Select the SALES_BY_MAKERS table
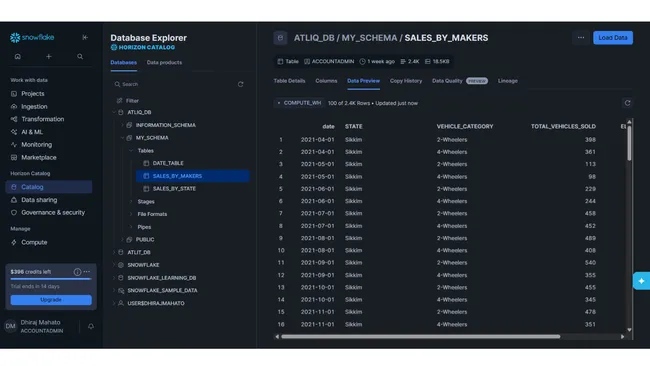650x366 pixels. [x=193, y=176]
